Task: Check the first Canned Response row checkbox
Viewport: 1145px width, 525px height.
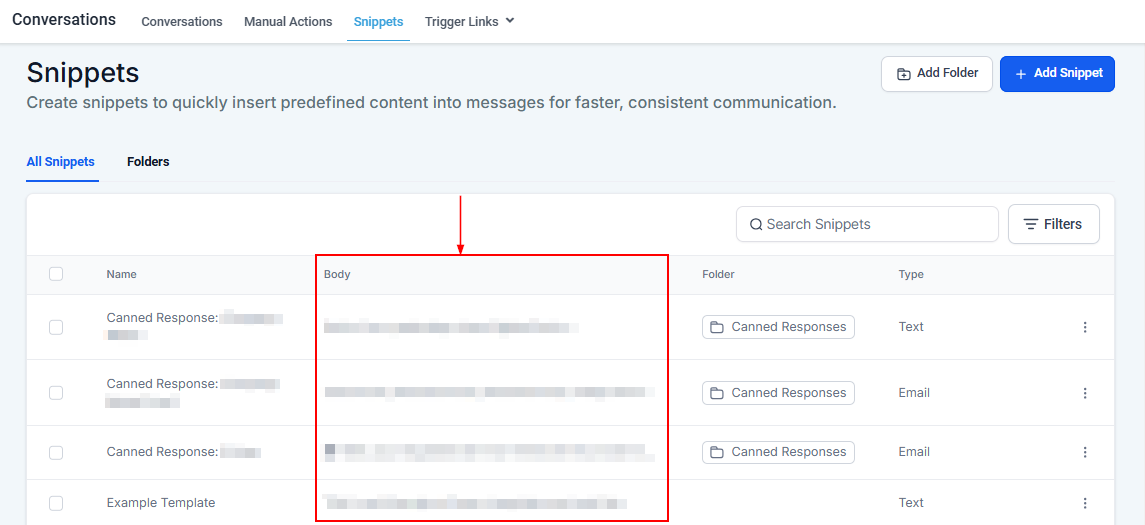Action: (x=56, y=327)
